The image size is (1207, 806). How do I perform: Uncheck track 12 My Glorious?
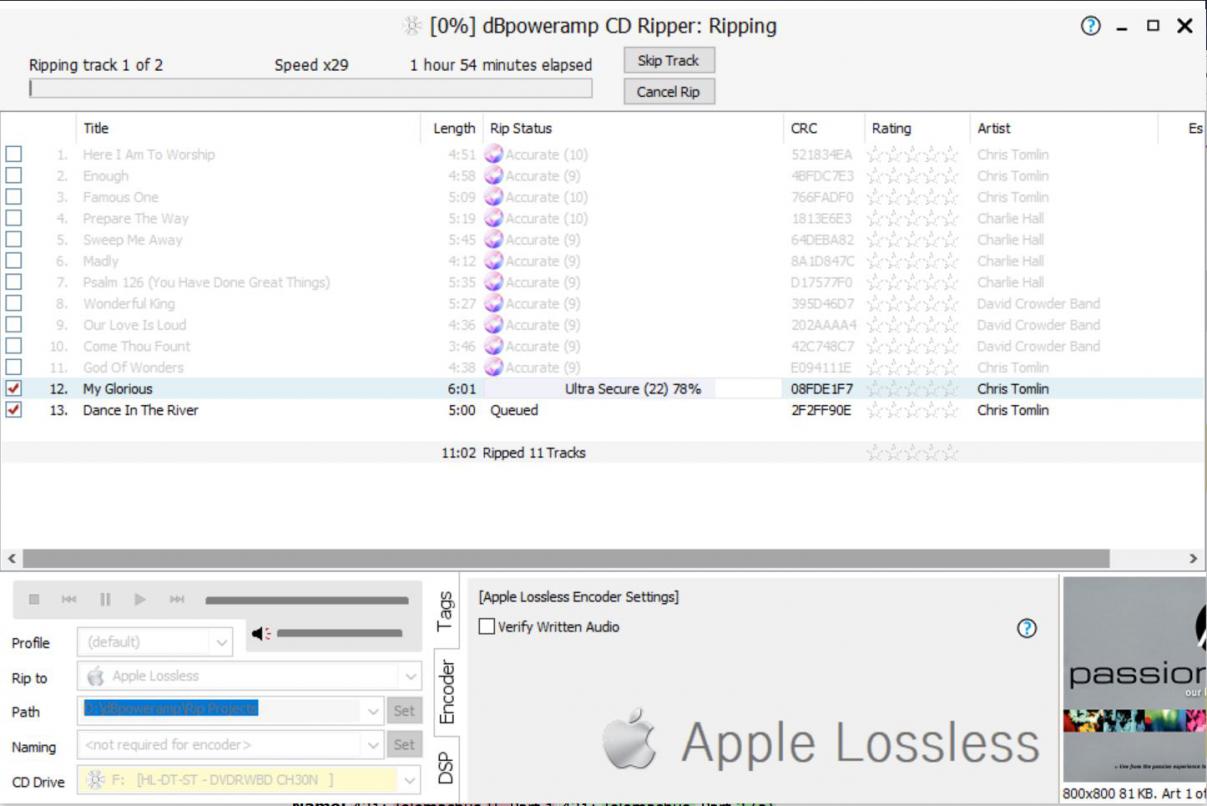pyautogui.click(x=14, y=388)
